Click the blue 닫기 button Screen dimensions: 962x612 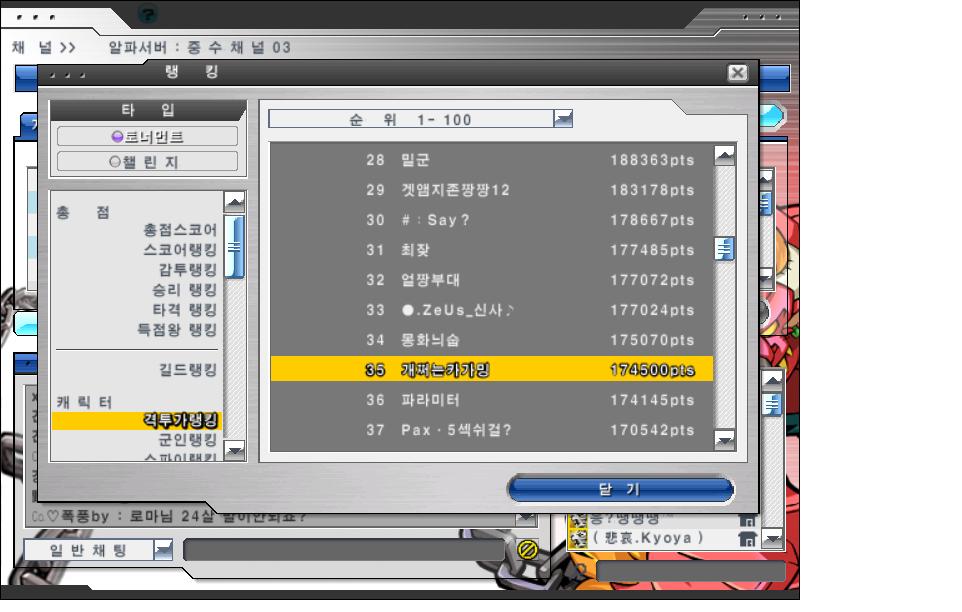[620, 489]
